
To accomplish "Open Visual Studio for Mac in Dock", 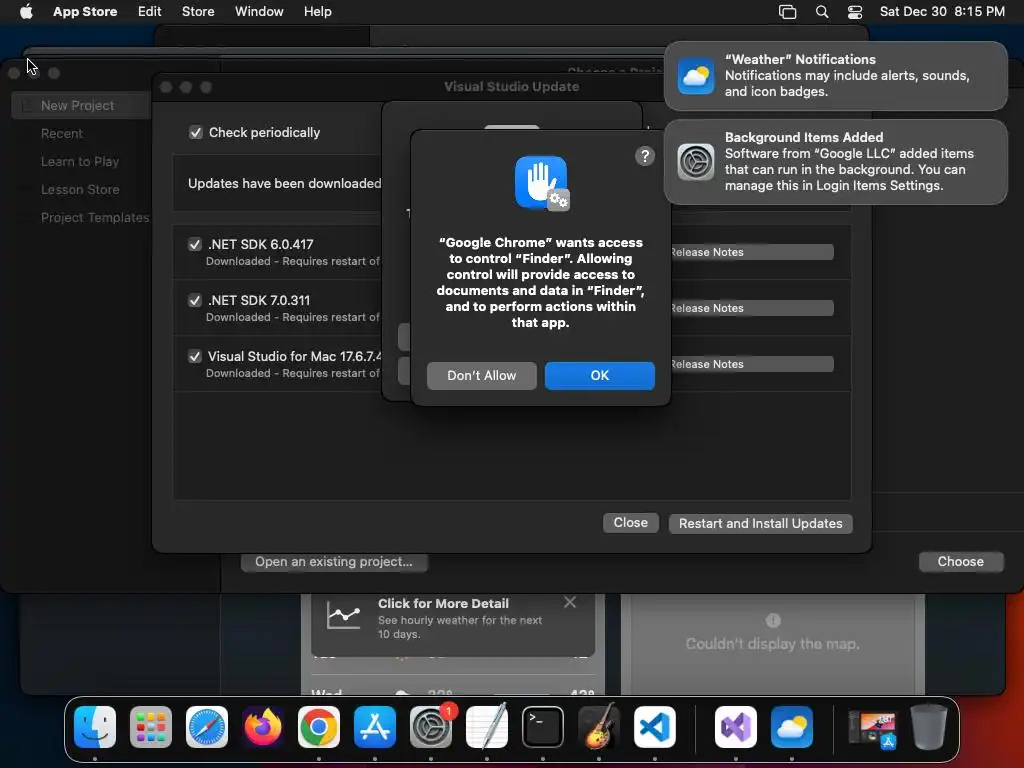I will [x=736, y=727].
